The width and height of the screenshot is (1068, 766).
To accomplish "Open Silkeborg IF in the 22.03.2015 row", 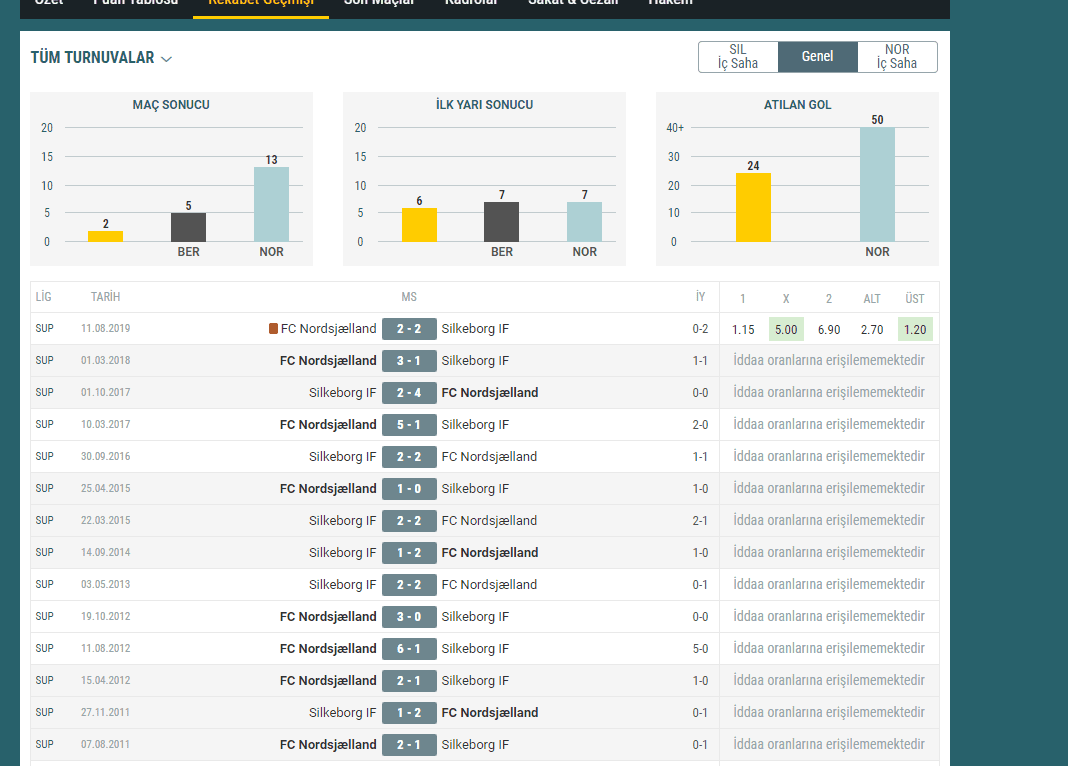I will pos(343,521).
